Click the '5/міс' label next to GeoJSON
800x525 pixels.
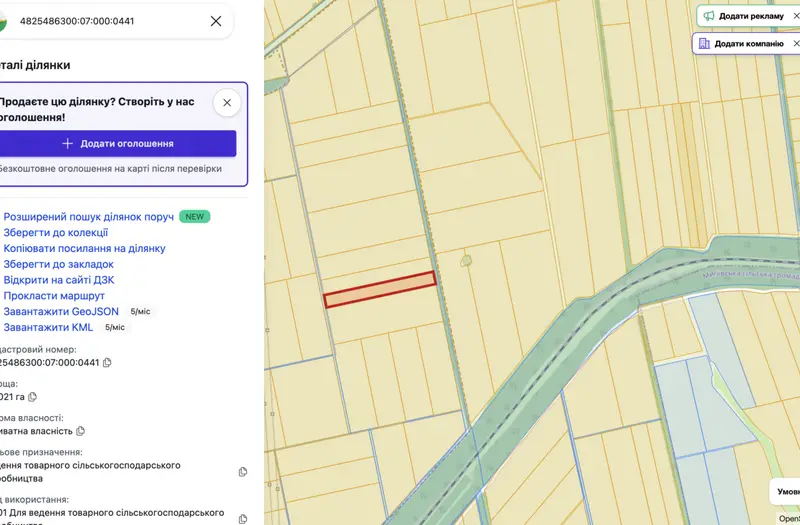click(140, 312)
